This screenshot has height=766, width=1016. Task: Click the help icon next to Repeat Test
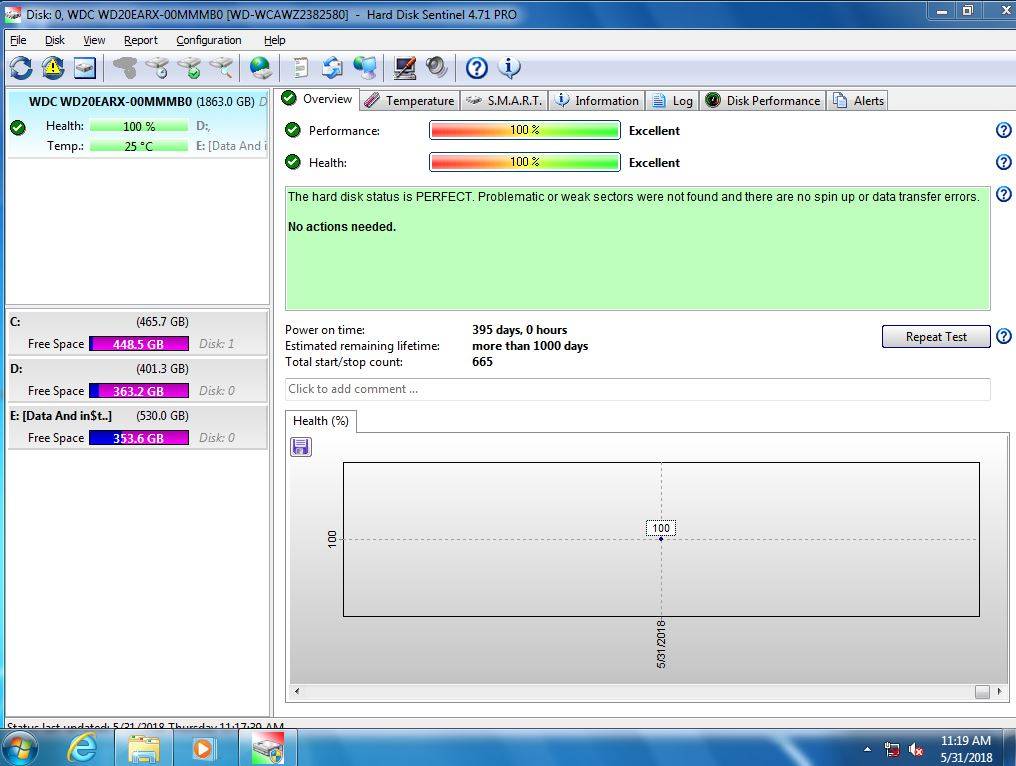[1003, 336]
